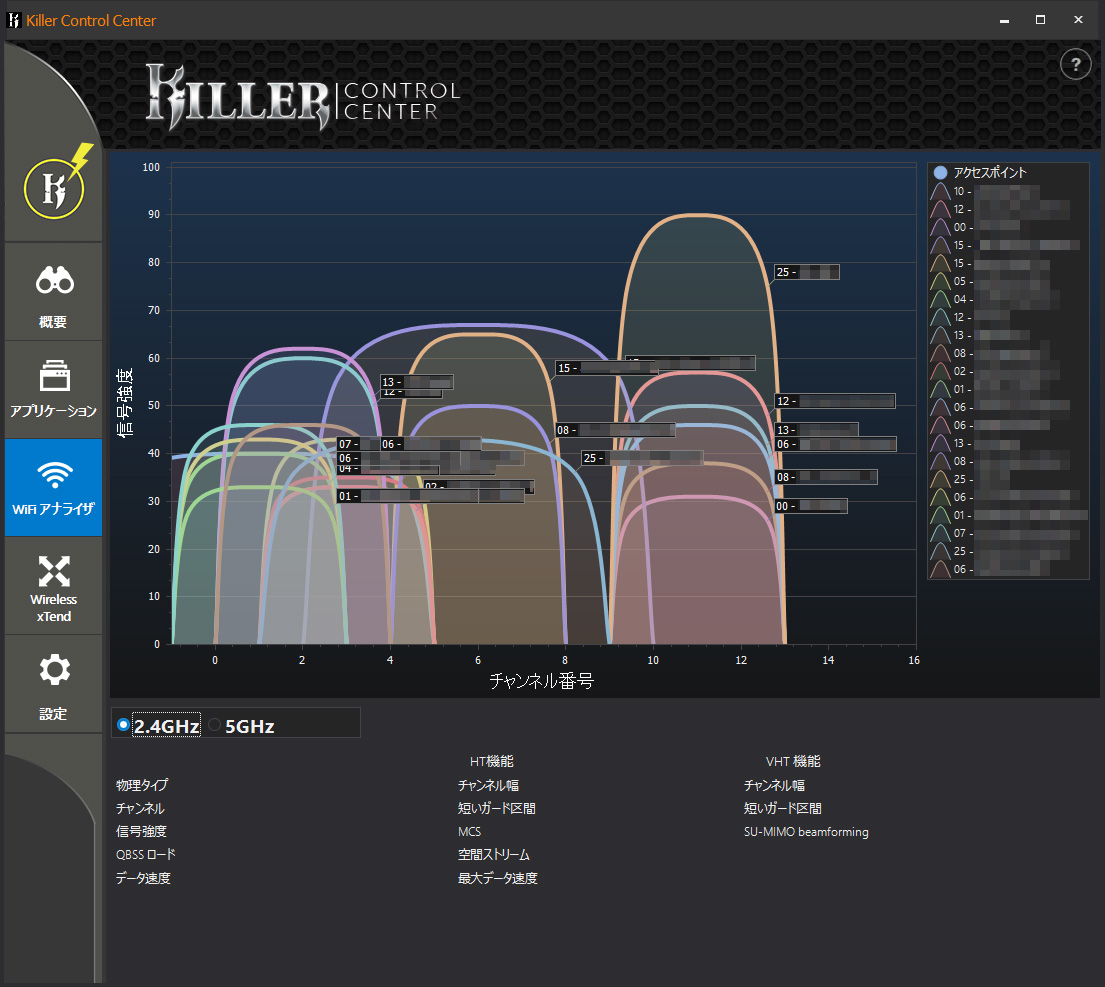
Task: Click the 07 network label on the chart
Action: tap(358, 444)
